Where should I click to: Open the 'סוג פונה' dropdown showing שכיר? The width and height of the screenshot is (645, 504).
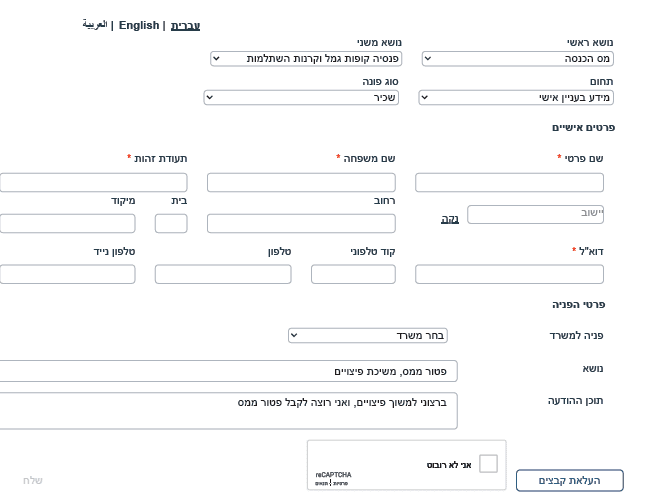click(301, 98)
